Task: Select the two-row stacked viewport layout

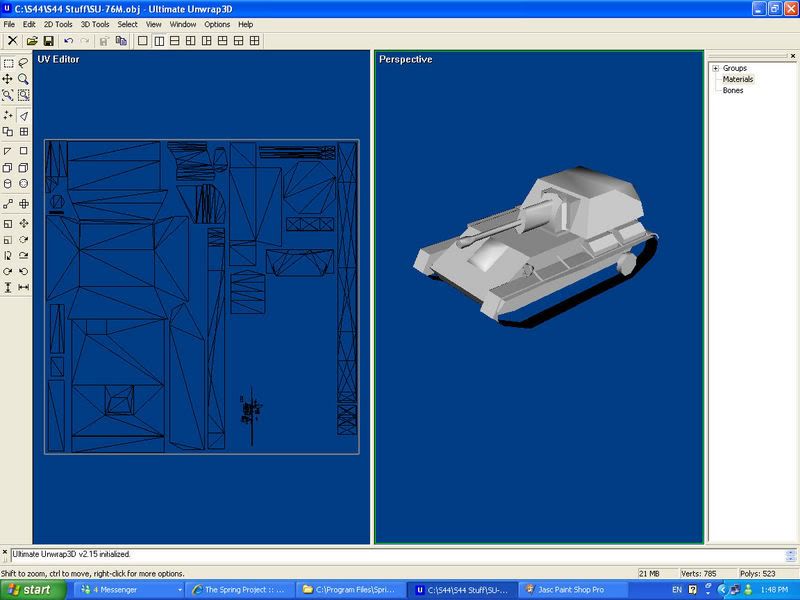Action: tap(174, 41)
